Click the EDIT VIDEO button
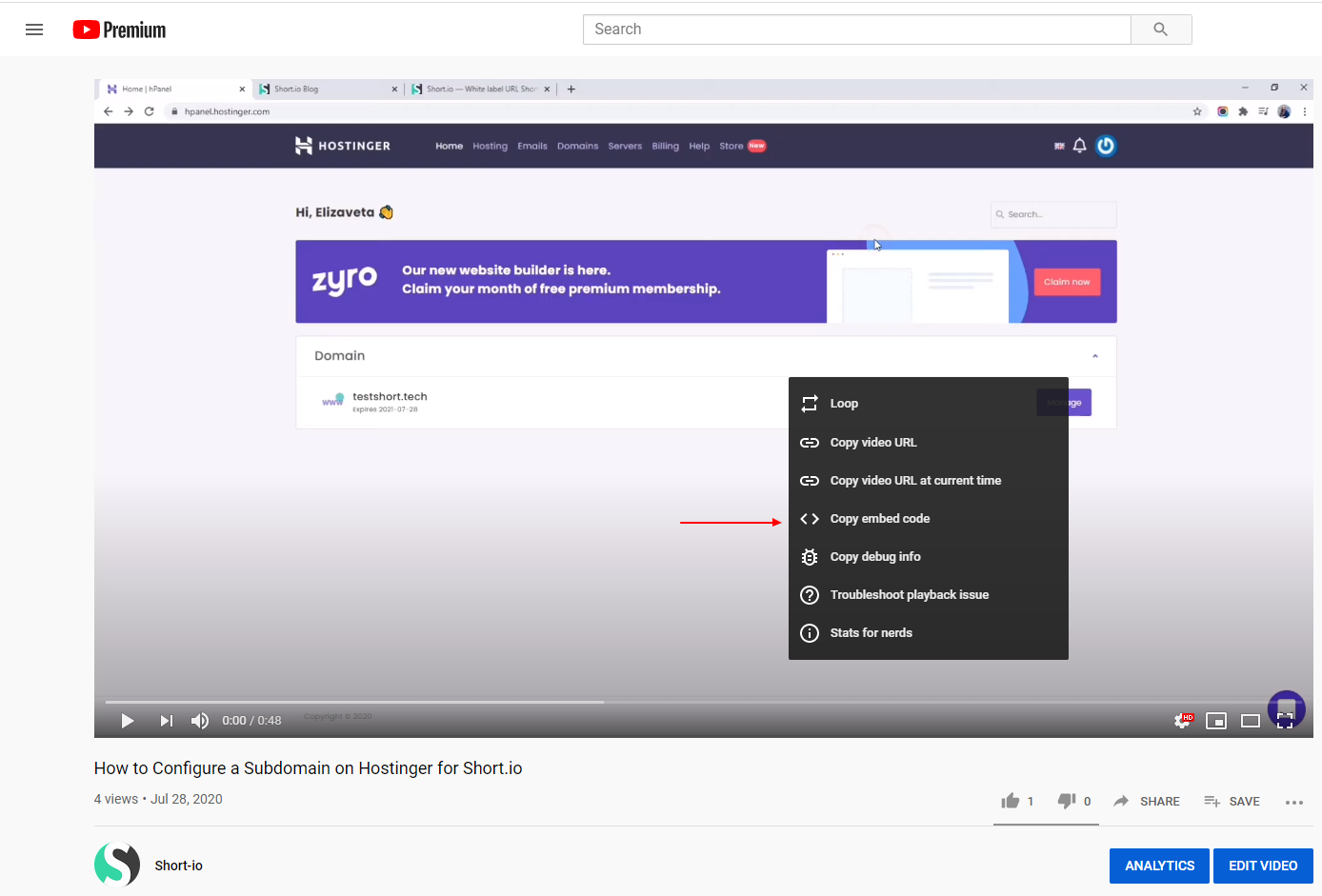Screen dimensions: 1322x896 click(x=1263, y=866)
